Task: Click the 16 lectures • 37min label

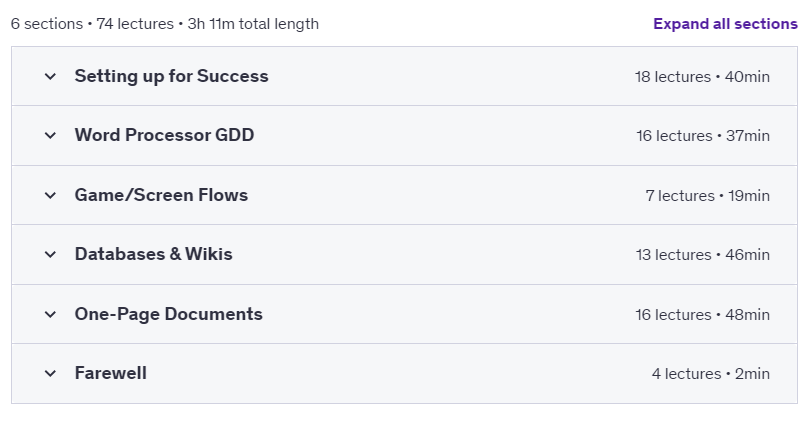Action: coord(703,135)
